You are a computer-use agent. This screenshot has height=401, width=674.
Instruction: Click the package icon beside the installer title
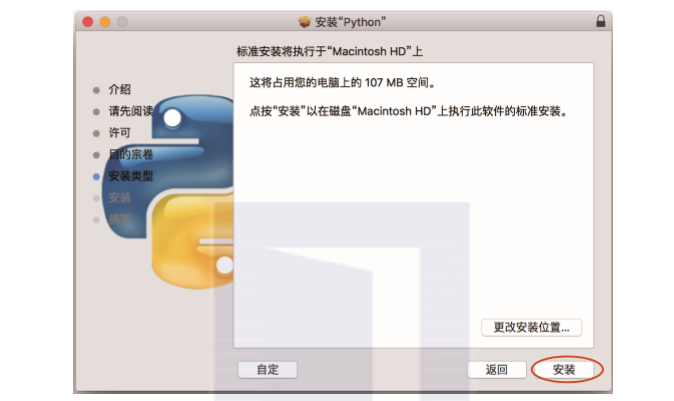click(x=304, y=22)
